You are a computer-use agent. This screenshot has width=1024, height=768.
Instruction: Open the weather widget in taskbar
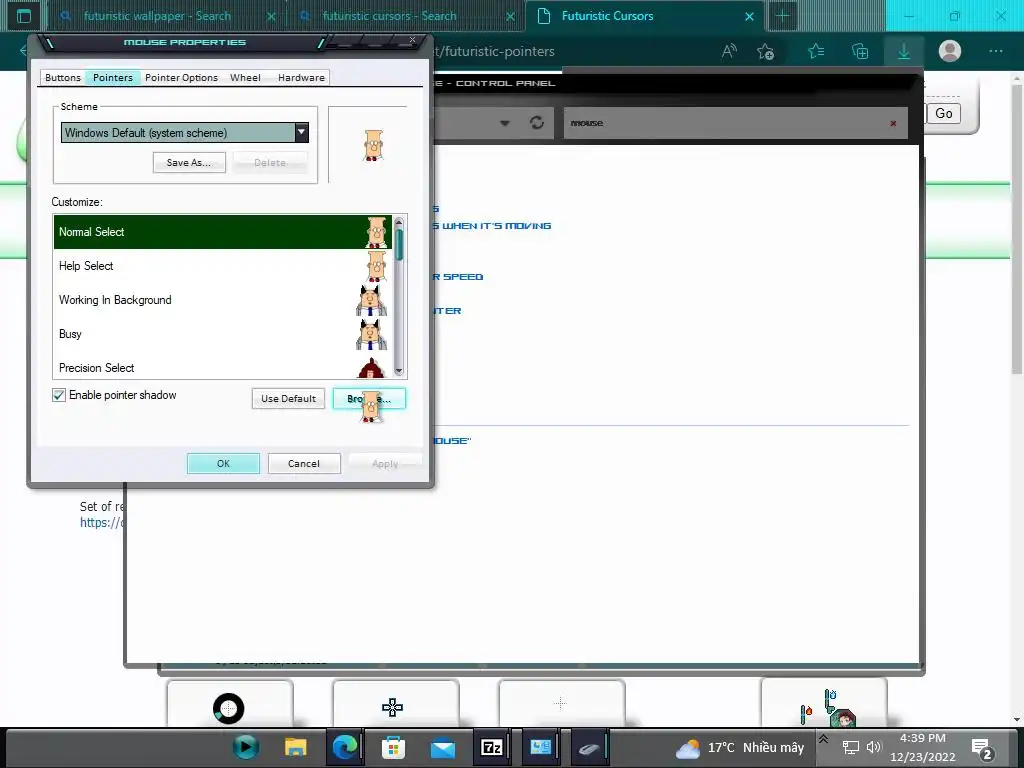tap(740, 748)
